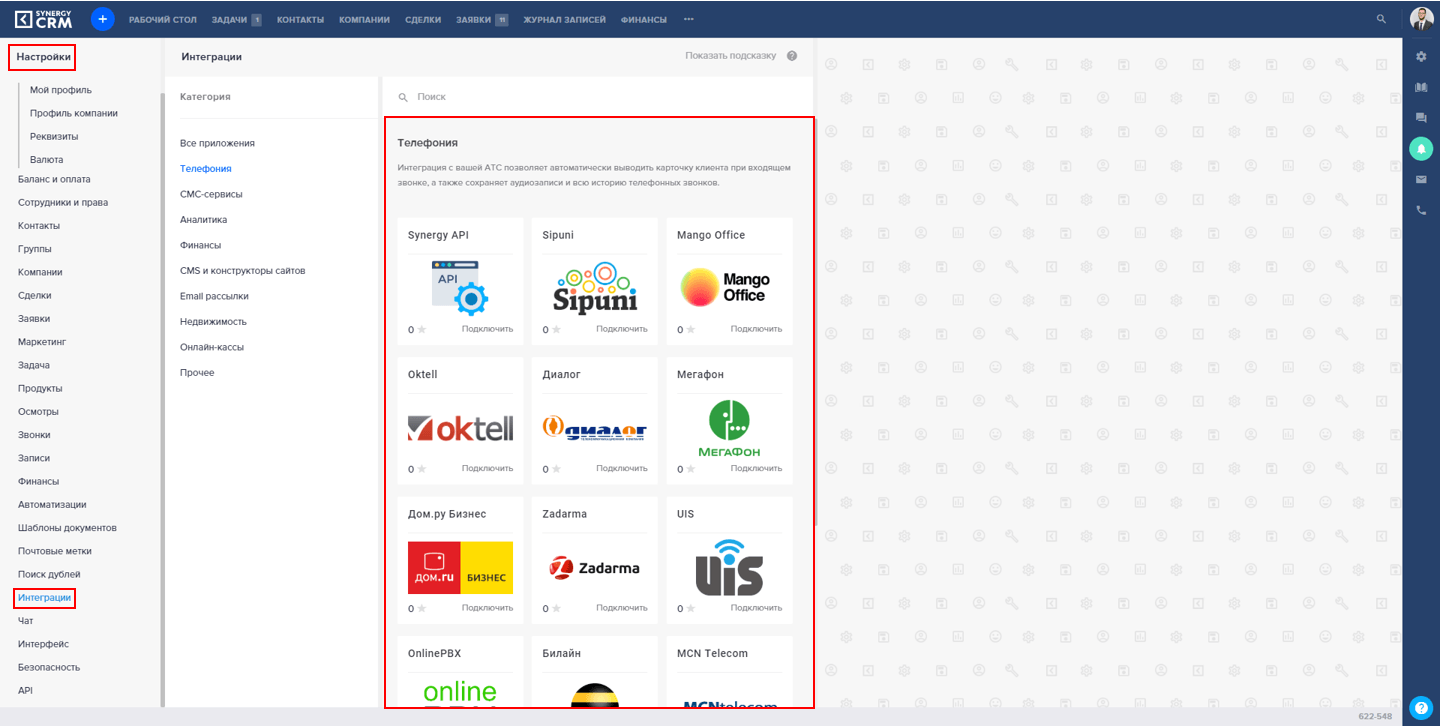The width and height of the screenshot is (1440, 728).
Task: Click the Synergy CRM logo
Action: (44, 19)
